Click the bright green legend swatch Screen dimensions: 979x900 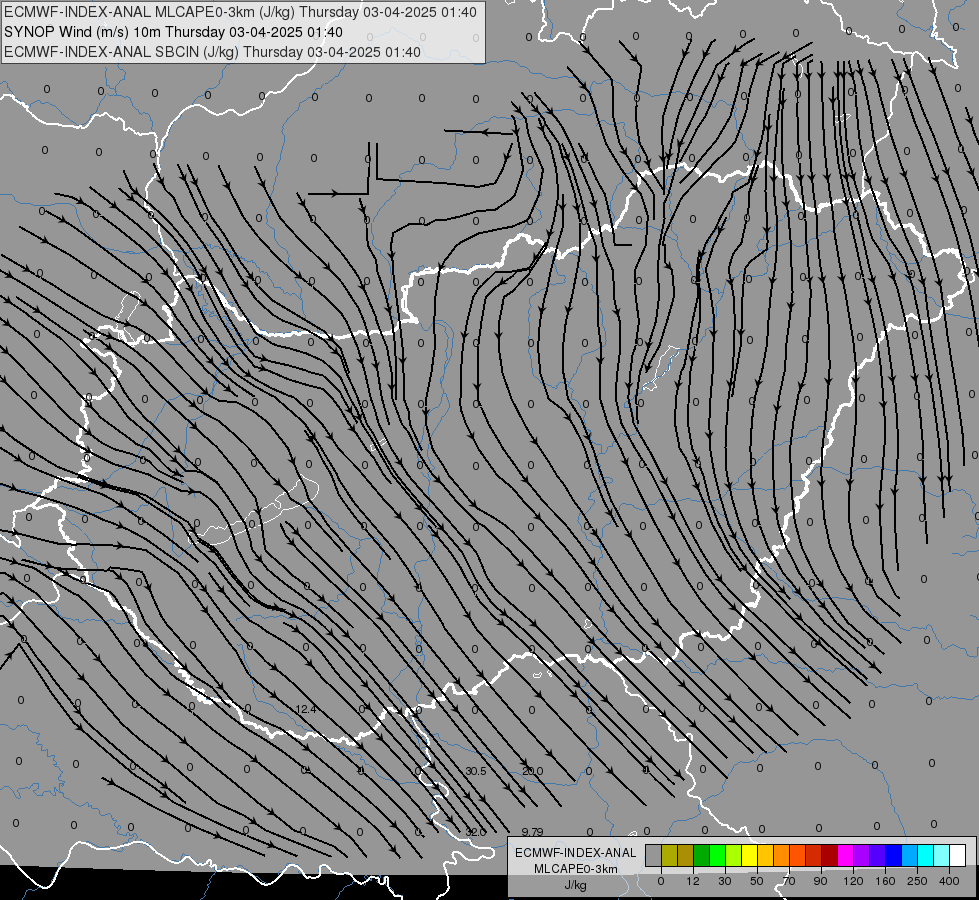click(717, 855)
